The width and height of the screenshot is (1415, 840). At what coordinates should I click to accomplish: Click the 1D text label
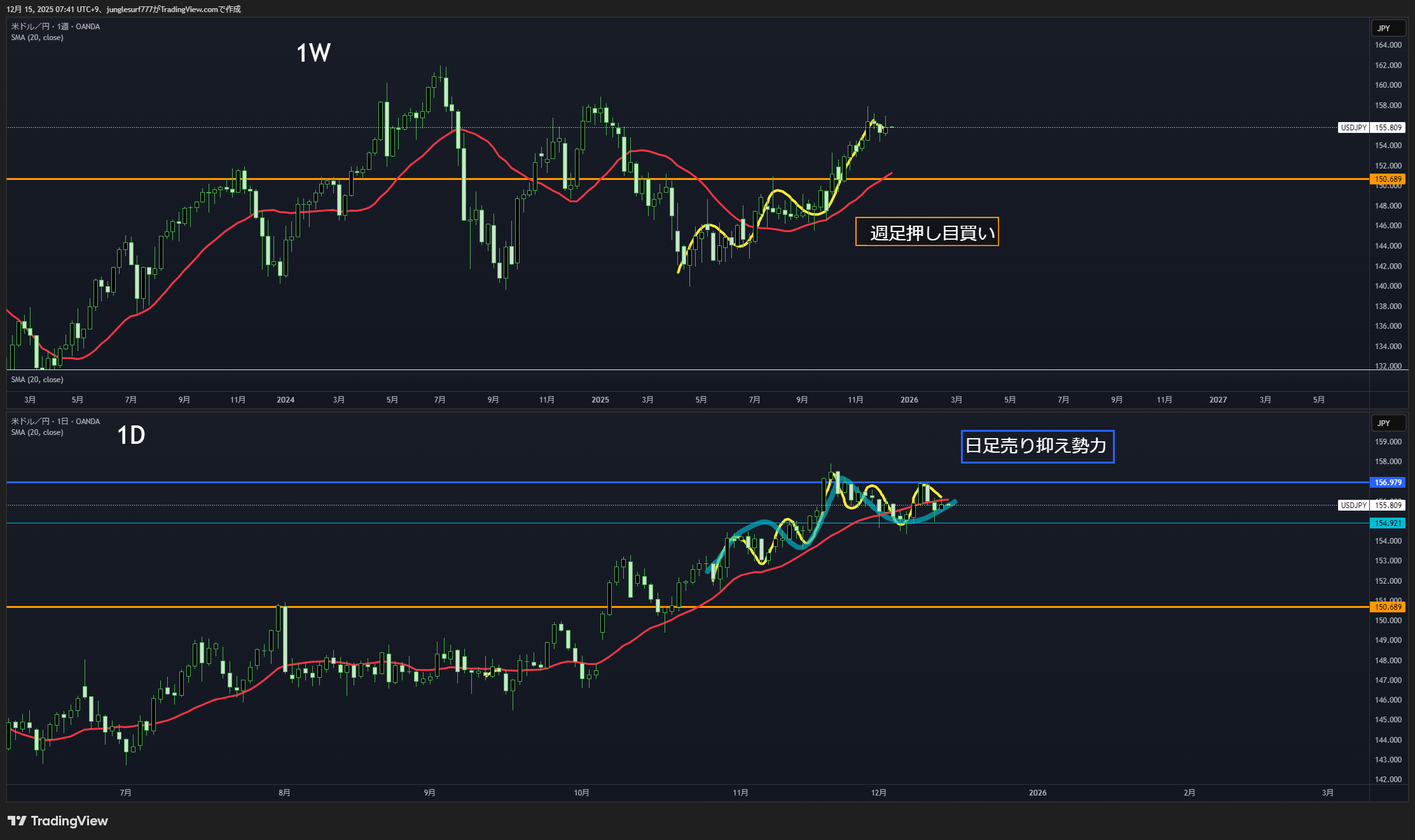point(132,436)
